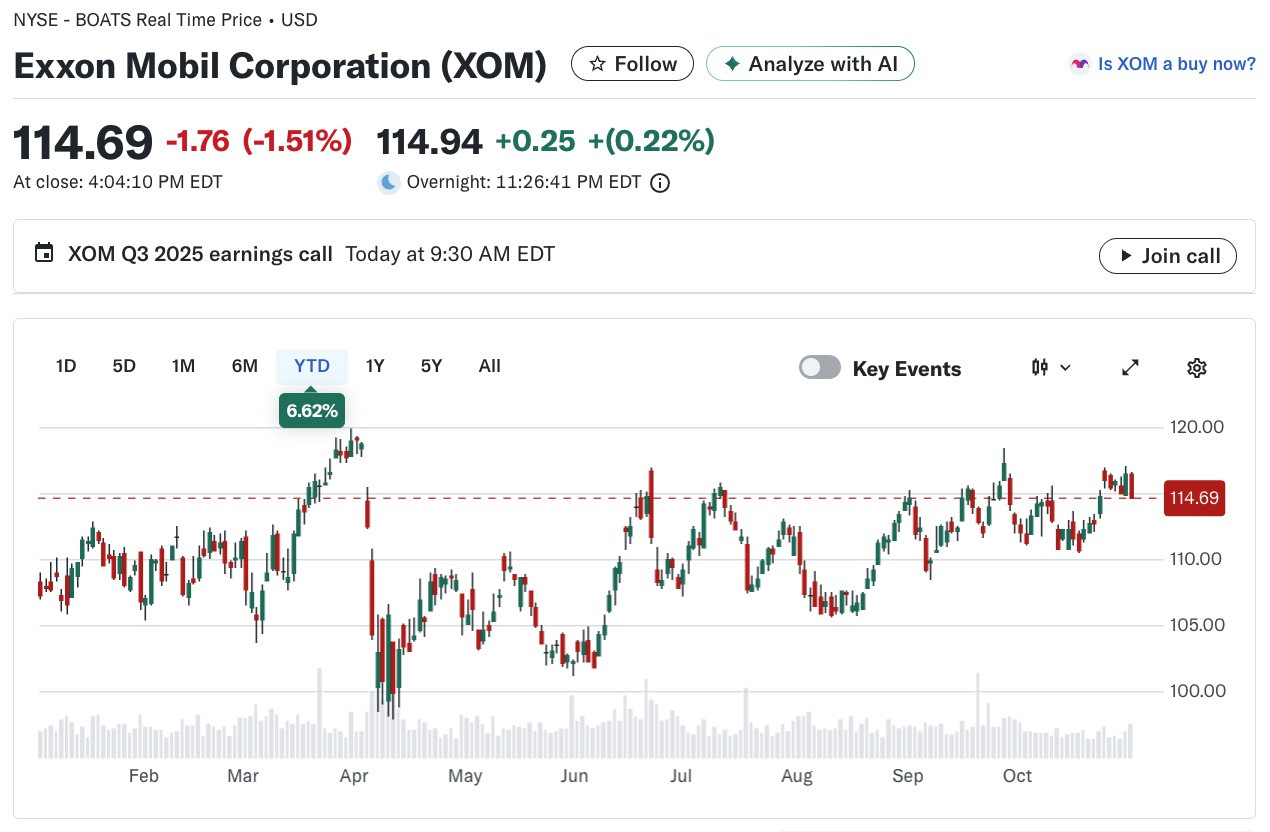The image size is (1270, 832).
Task: Click the overnight moon icon
Action: pyautogui.click(x=388, y=183)
